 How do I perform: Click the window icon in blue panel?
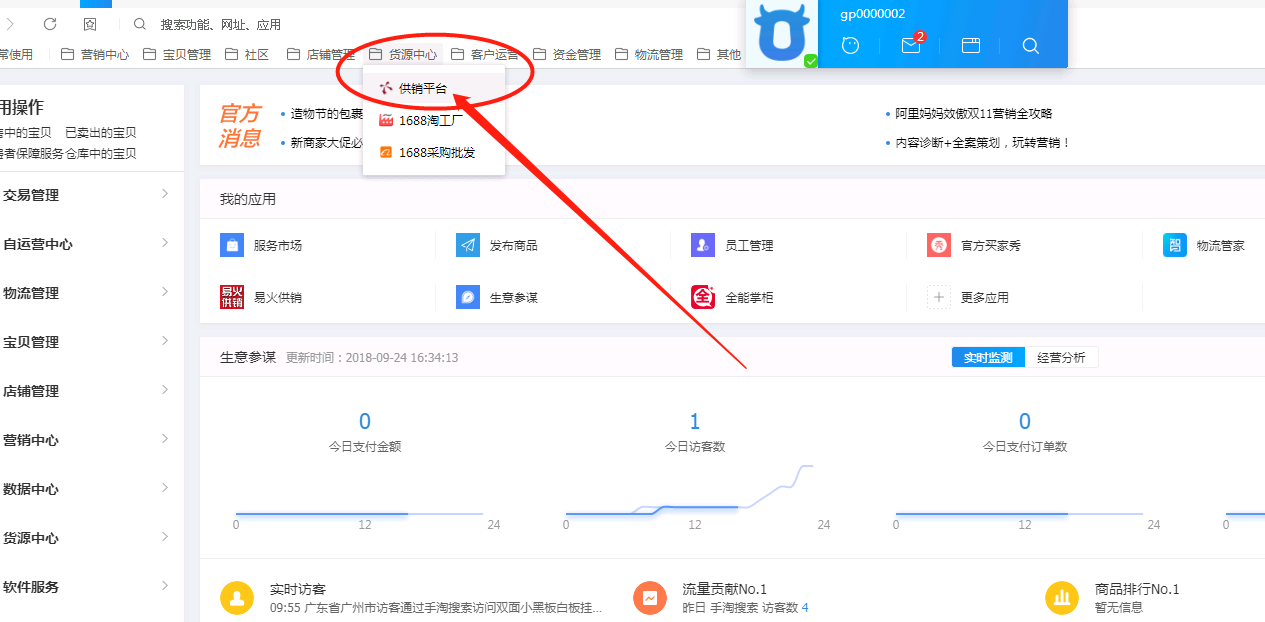click(970, 45)
